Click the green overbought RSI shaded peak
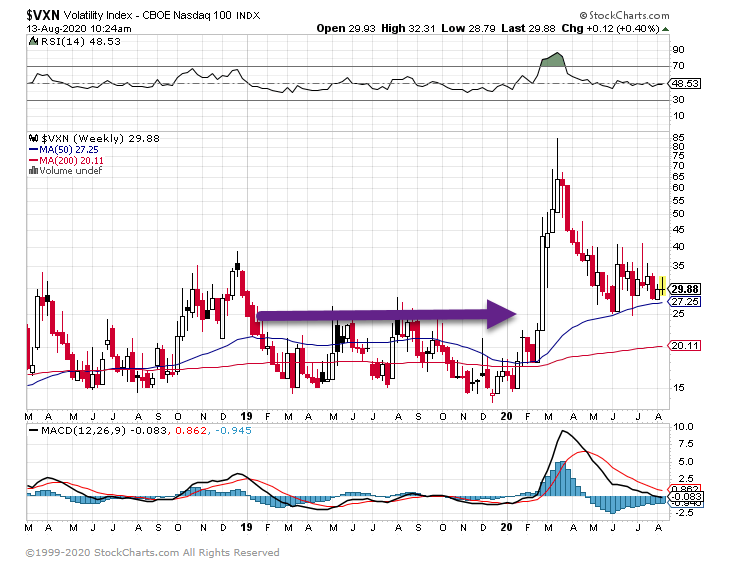Screen dimensions: 734x563 552,60
